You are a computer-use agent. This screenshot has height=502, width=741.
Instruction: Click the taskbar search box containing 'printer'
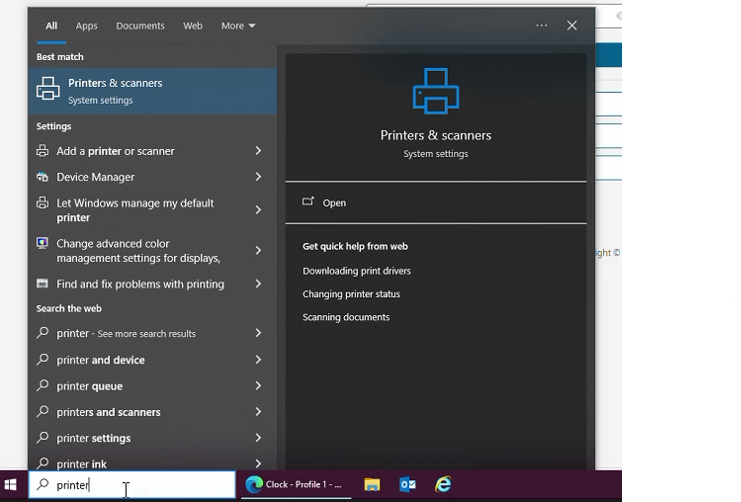coord(132,485)
